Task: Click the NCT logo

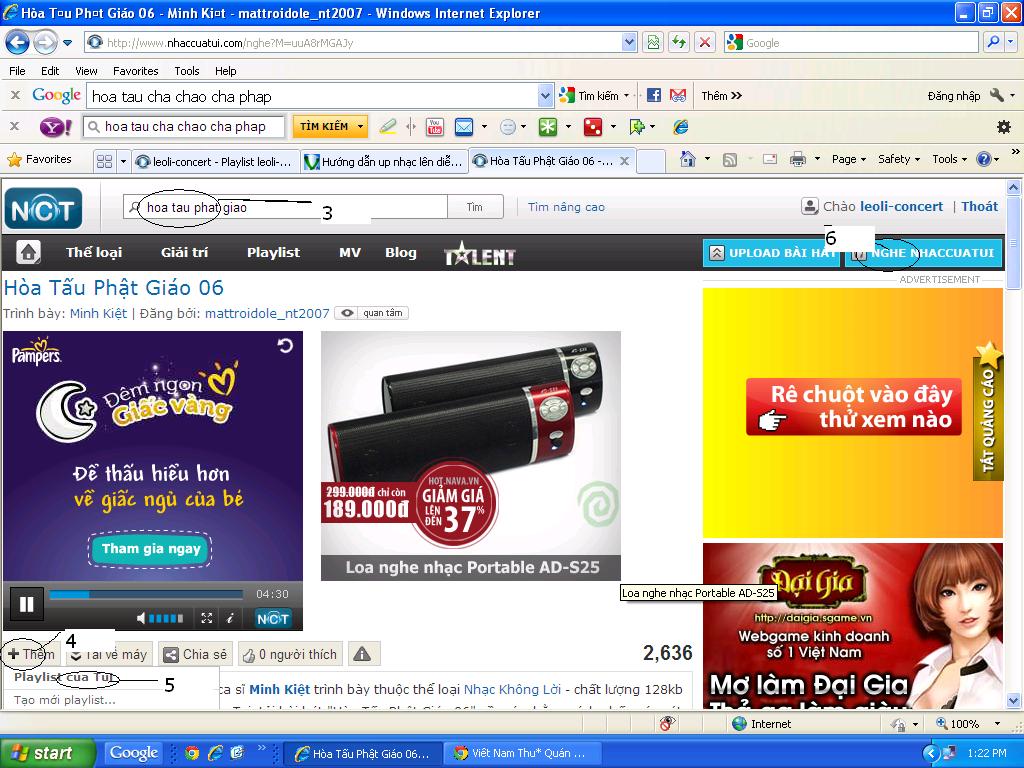Action: (43, 209)
